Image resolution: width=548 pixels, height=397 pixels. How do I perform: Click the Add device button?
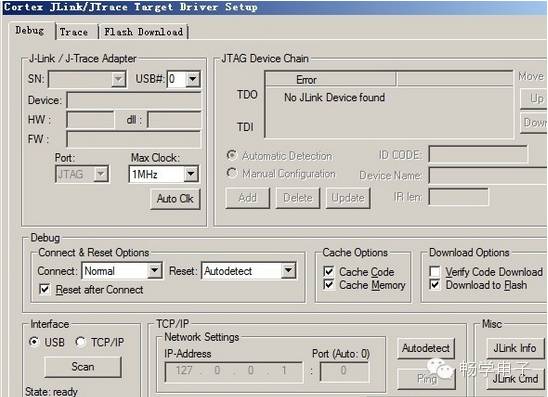[x=248, y=198]
